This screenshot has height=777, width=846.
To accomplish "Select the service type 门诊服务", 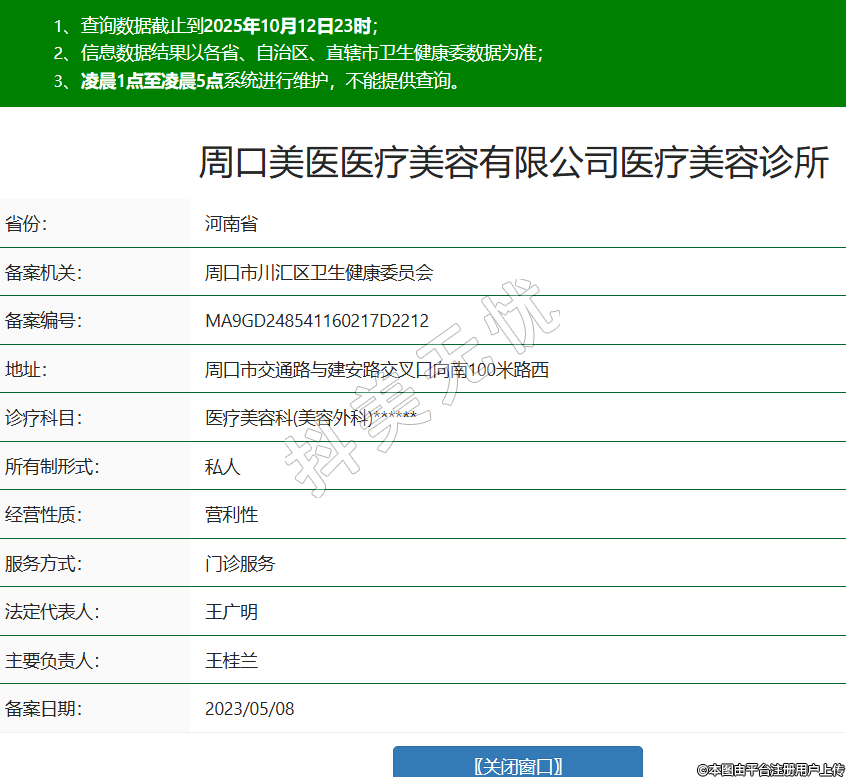I will coord(240,564).
